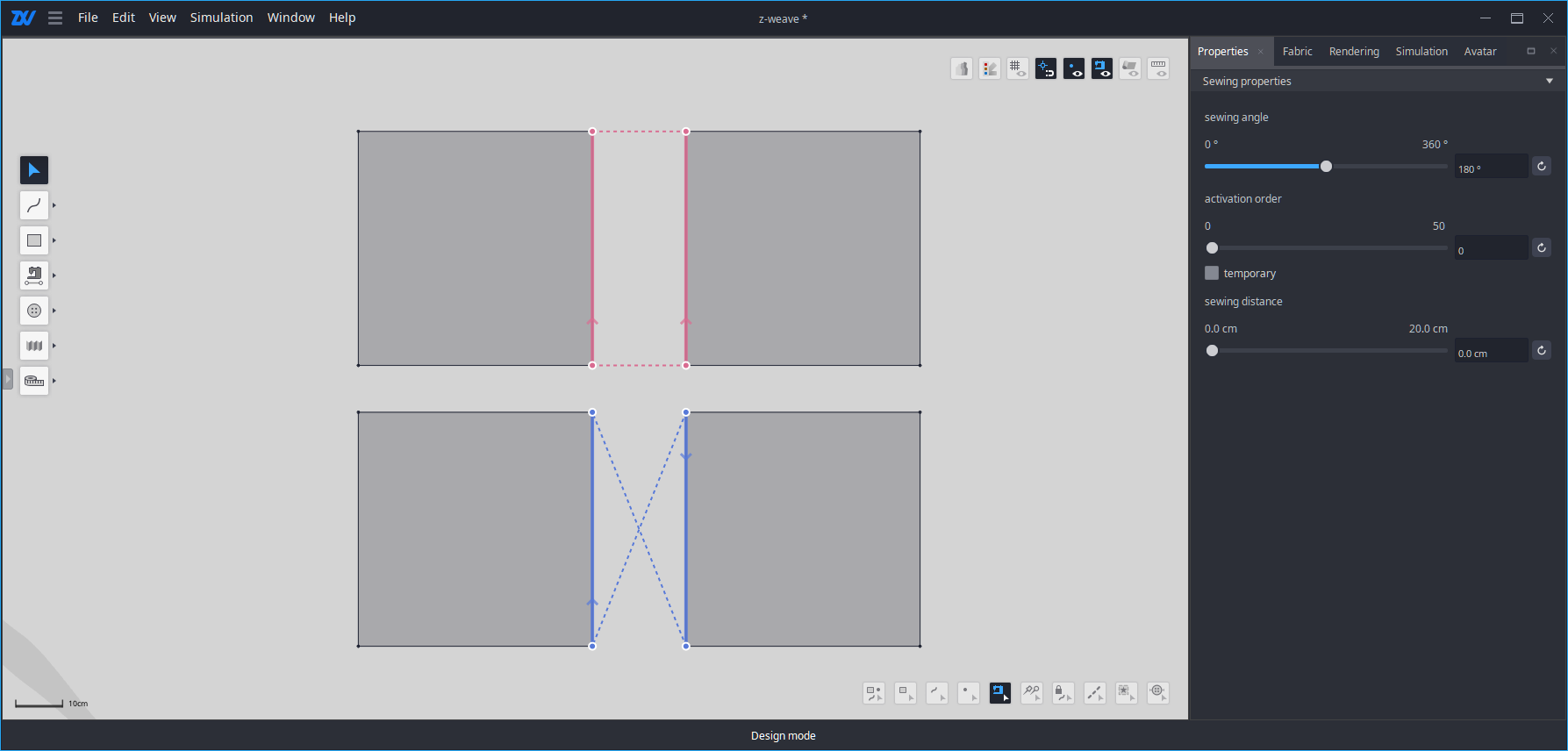Toggle point visibility eye button

pos(1074,68)
